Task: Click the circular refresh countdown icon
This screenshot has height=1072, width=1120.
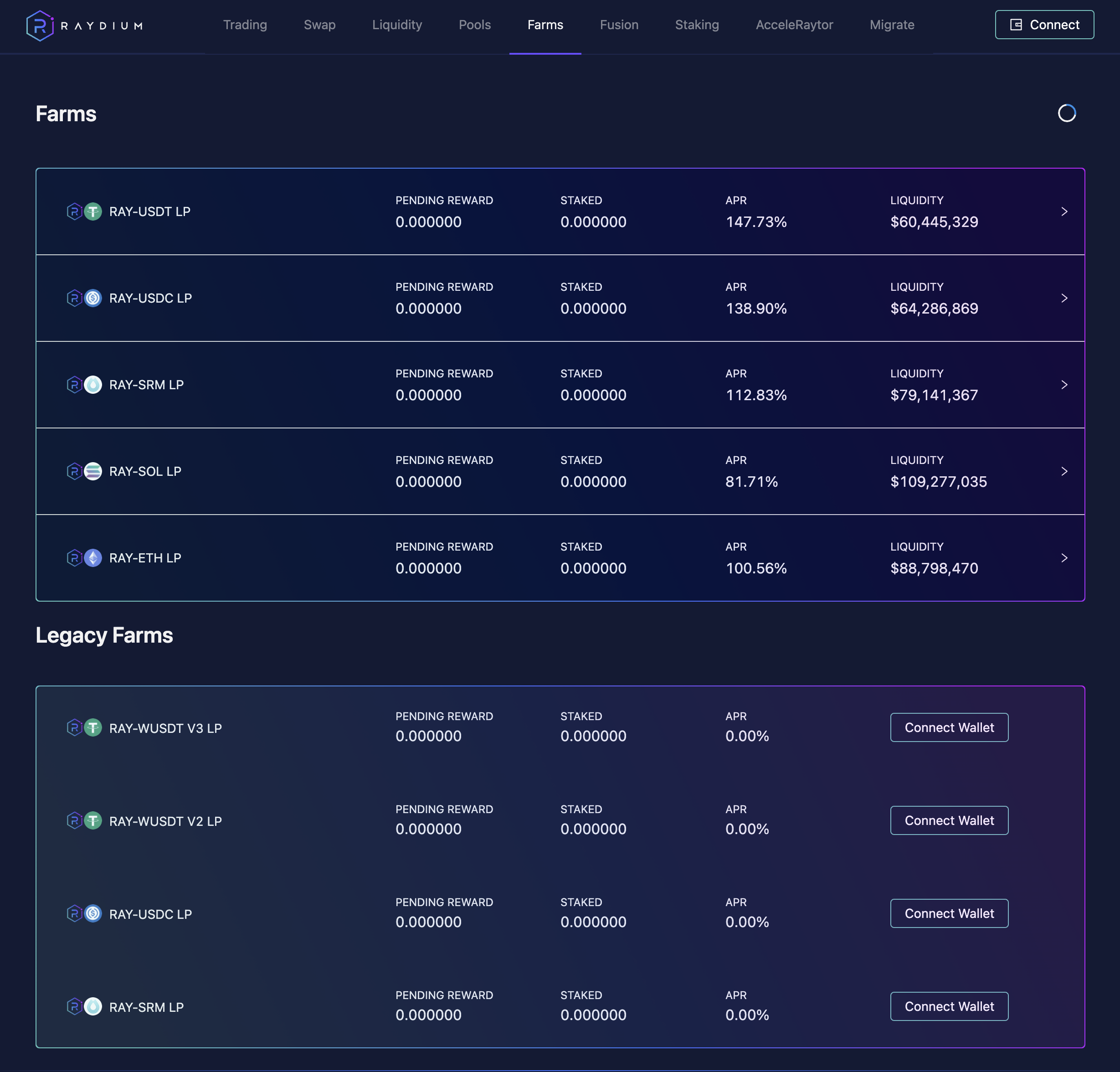Action: click(x=1066, y=113)
